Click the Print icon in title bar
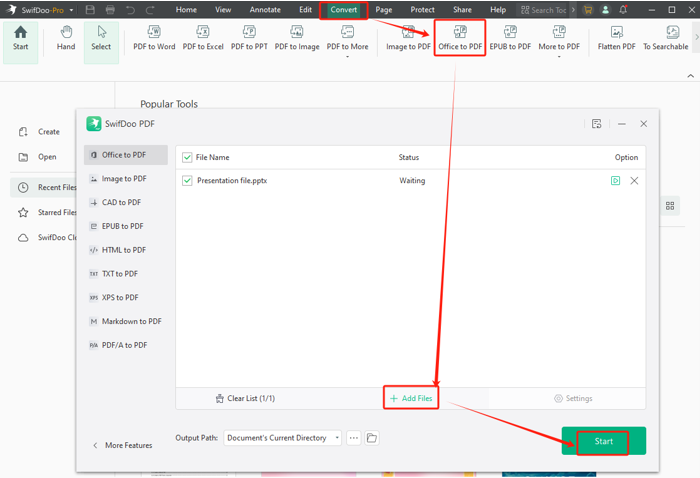The width and height of the screenshot is (700, 478). tap(110, 9)
